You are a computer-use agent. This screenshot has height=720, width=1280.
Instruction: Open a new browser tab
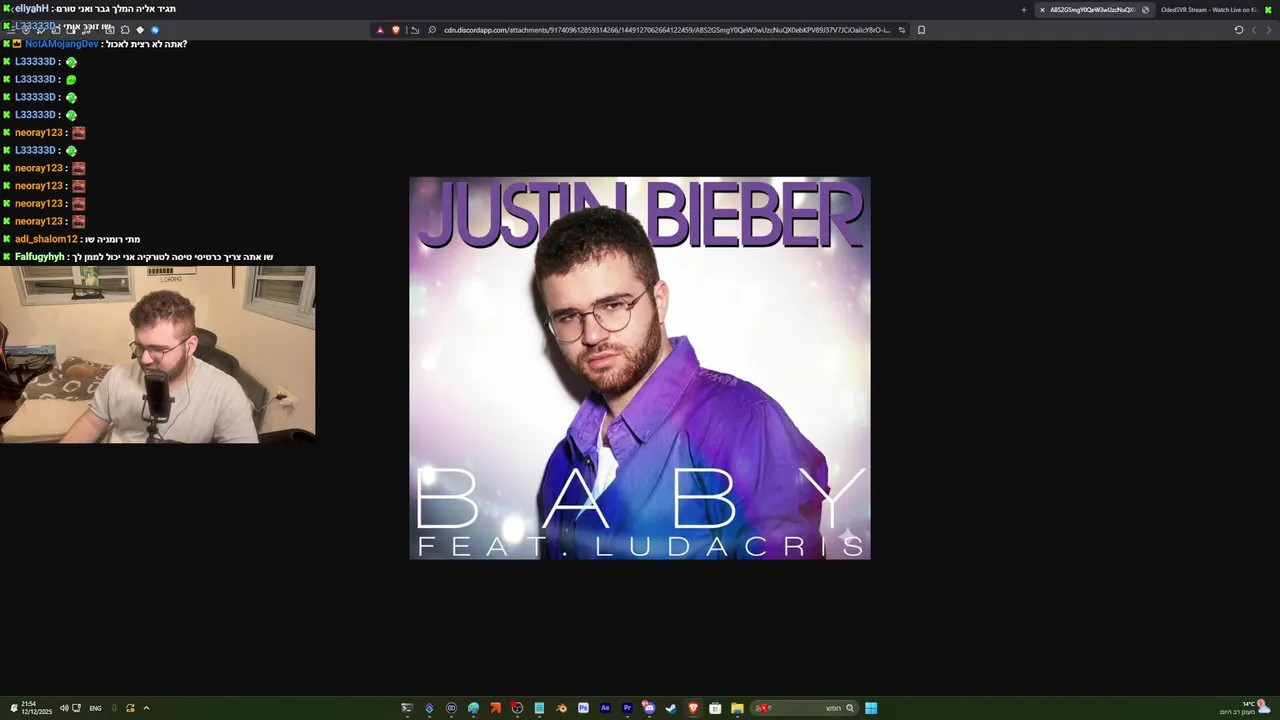point(1023,10)
